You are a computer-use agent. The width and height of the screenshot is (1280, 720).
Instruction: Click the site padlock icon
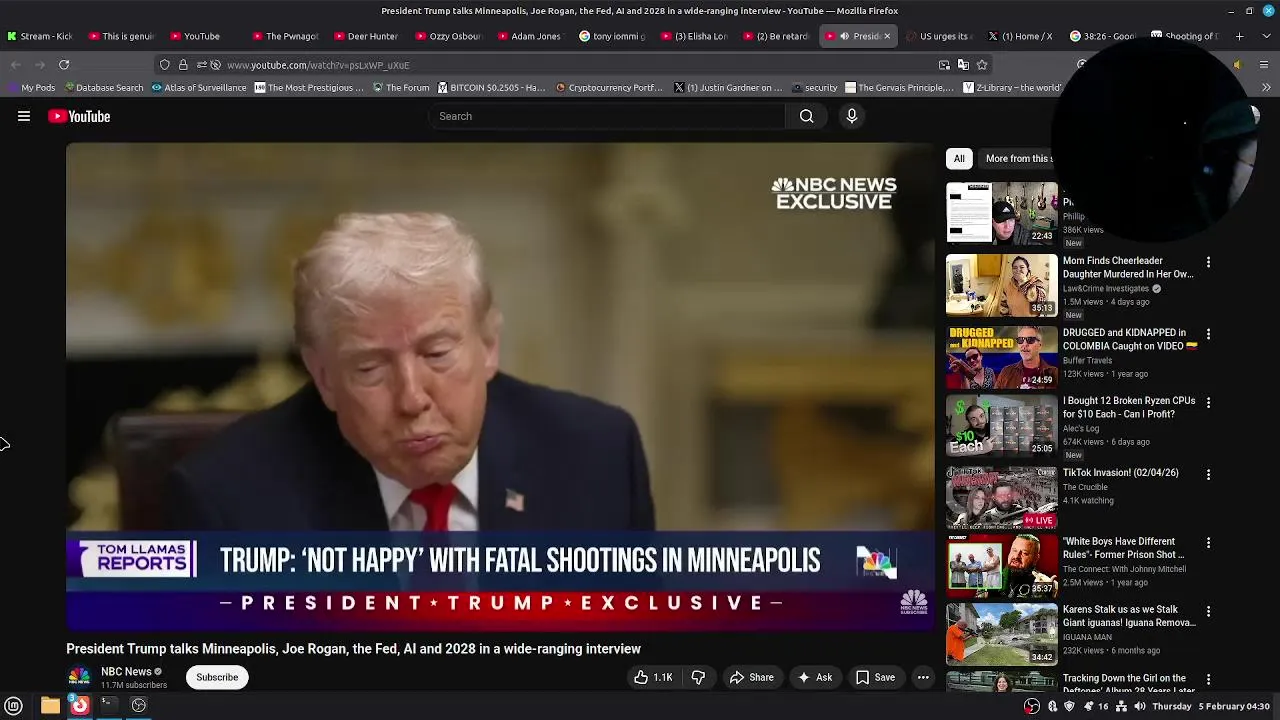tap(183, 65)
